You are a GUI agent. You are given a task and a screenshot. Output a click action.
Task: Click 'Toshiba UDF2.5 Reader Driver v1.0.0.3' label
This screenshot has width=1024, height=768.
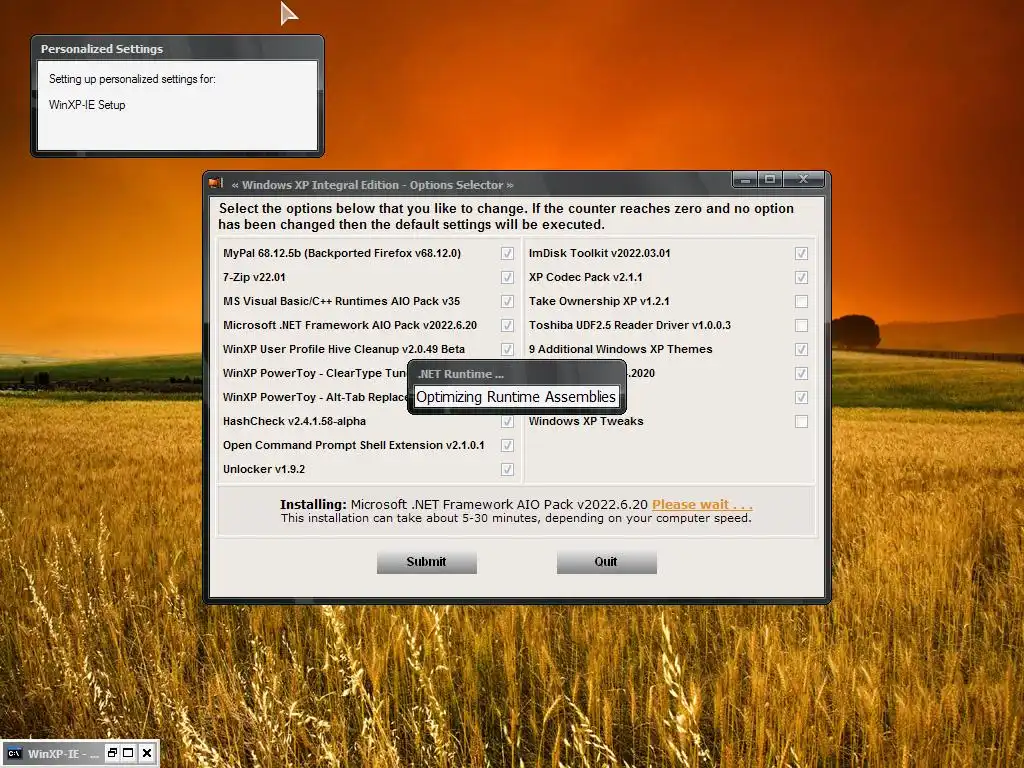click(630, 325)
